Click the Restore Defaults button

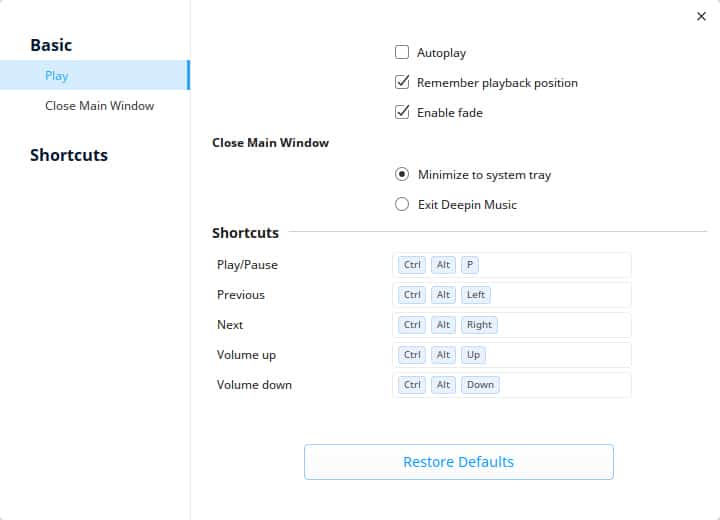coord(458,462)
